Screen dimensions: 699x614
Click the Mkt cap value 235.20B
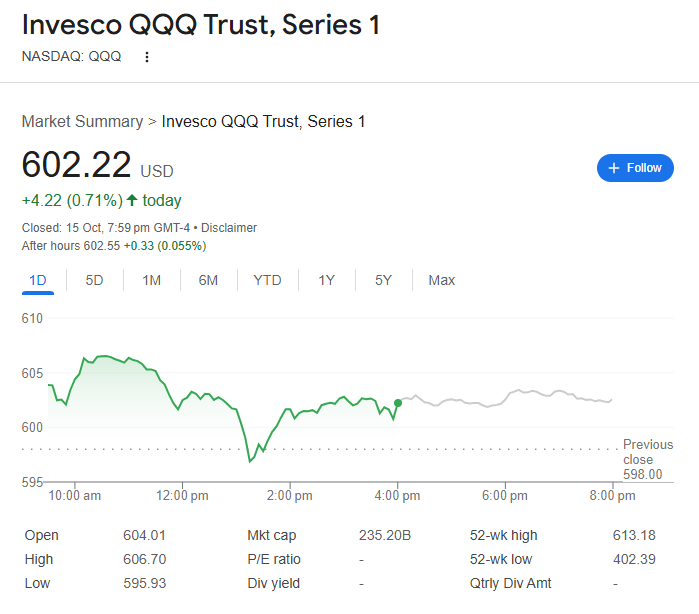(x=385, y=535)
